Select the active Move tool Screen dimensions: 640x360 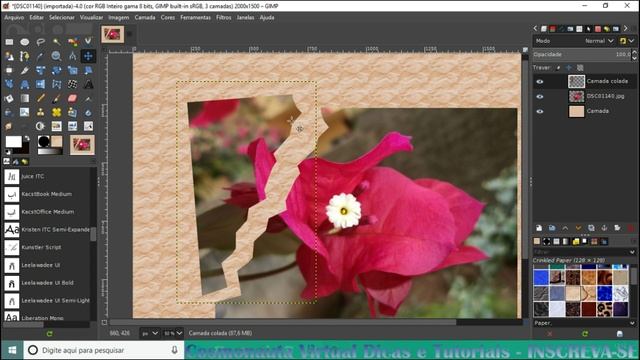click(88, 56)
